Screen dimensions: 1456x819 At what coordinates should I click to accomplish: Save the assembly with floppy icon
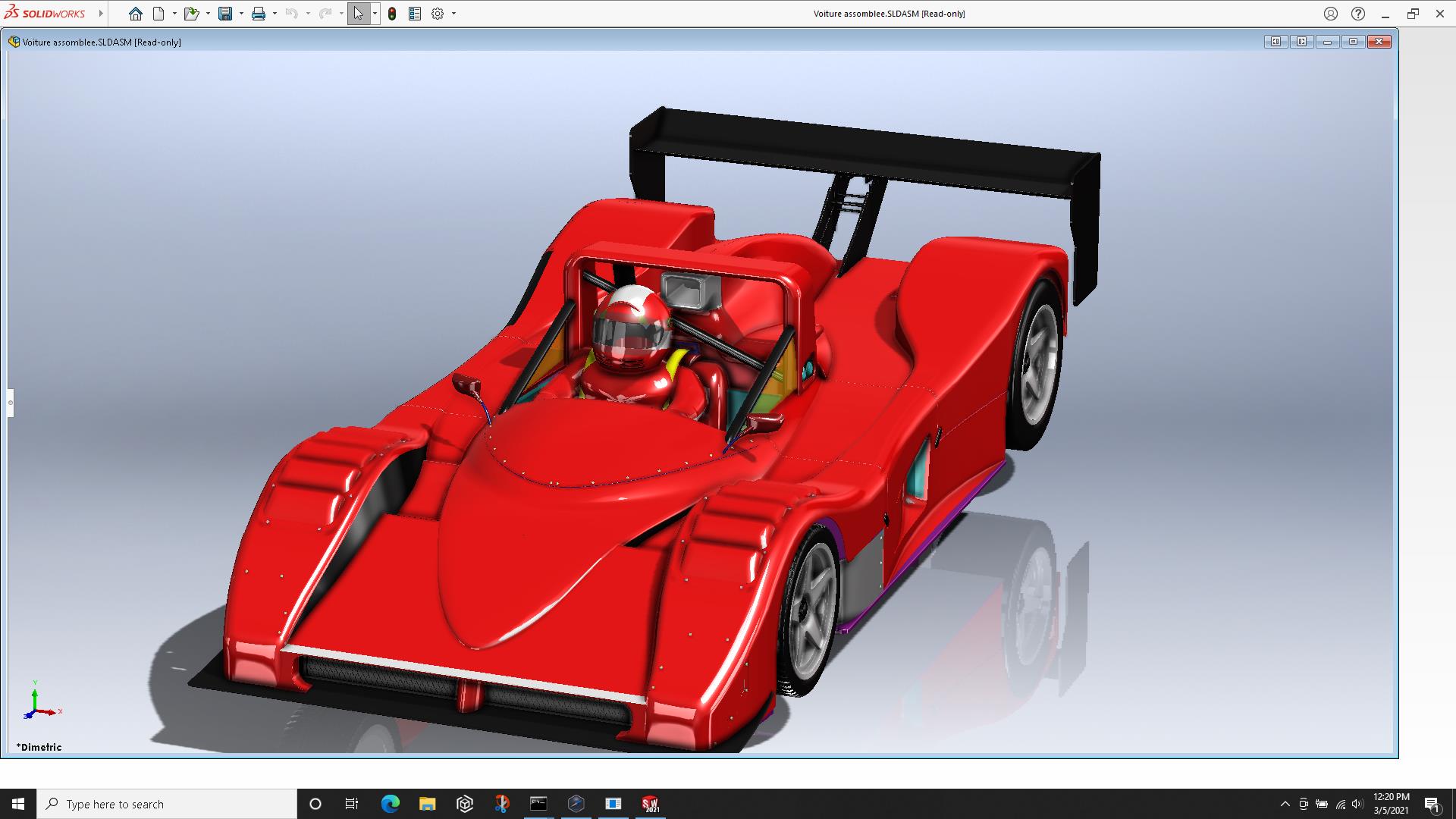[225, 14]
